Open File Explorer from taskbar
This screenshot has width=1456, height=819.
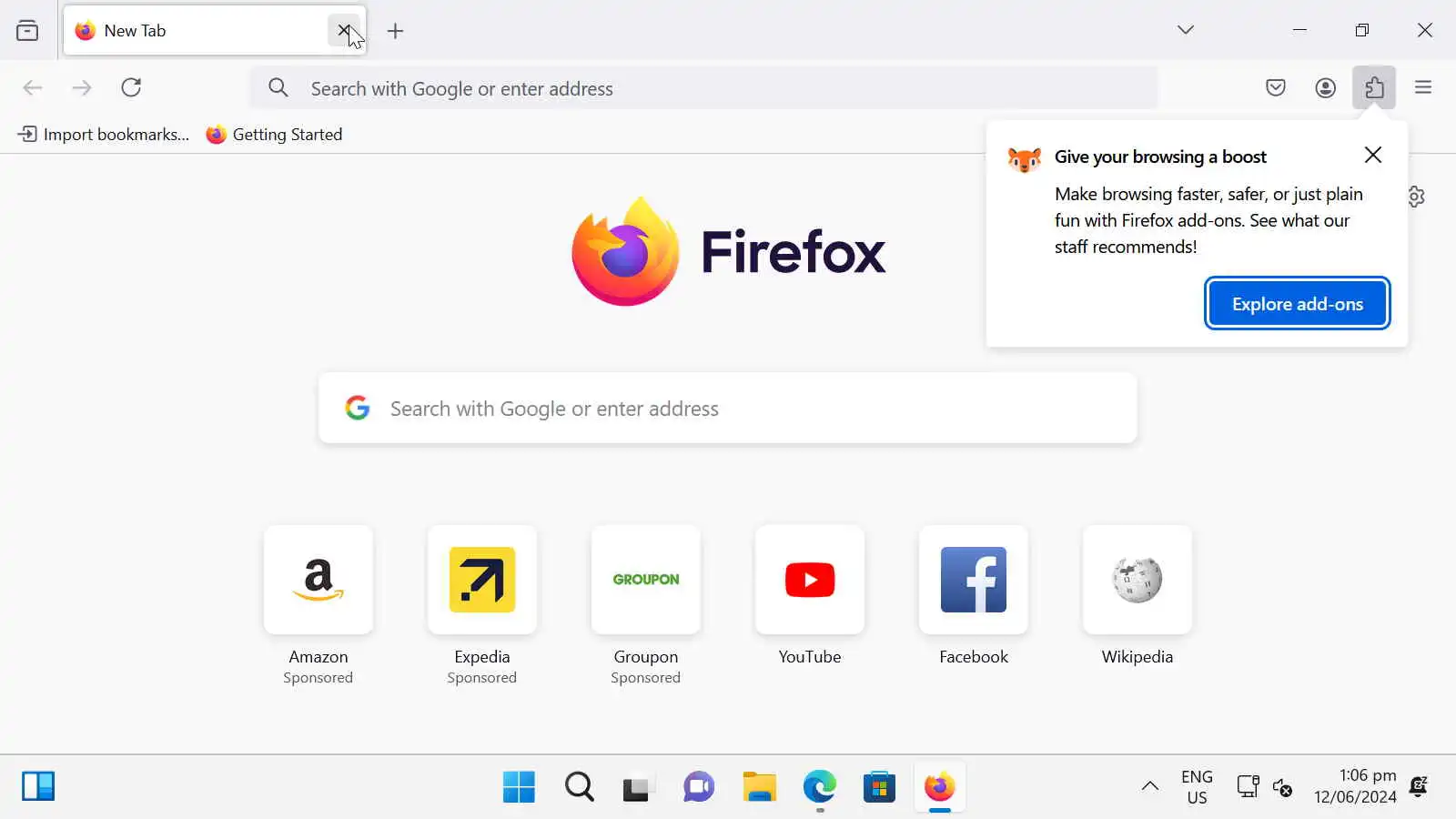tap(759, 786)
